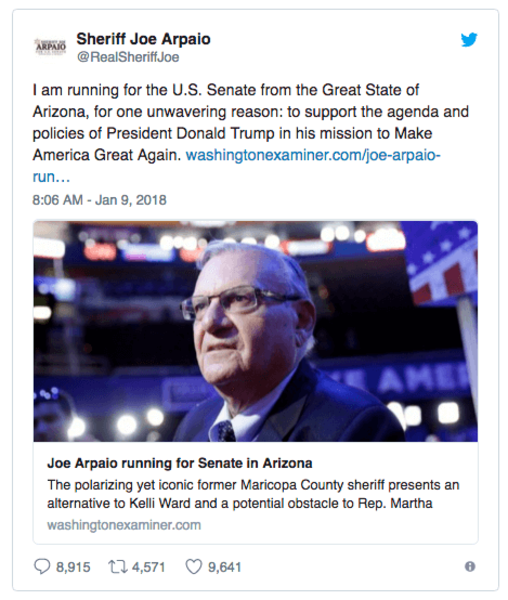The height and width of the screenshot is (600, 508).
Task: Like the tweet with heart icon
Action: (x=194, y=567)
